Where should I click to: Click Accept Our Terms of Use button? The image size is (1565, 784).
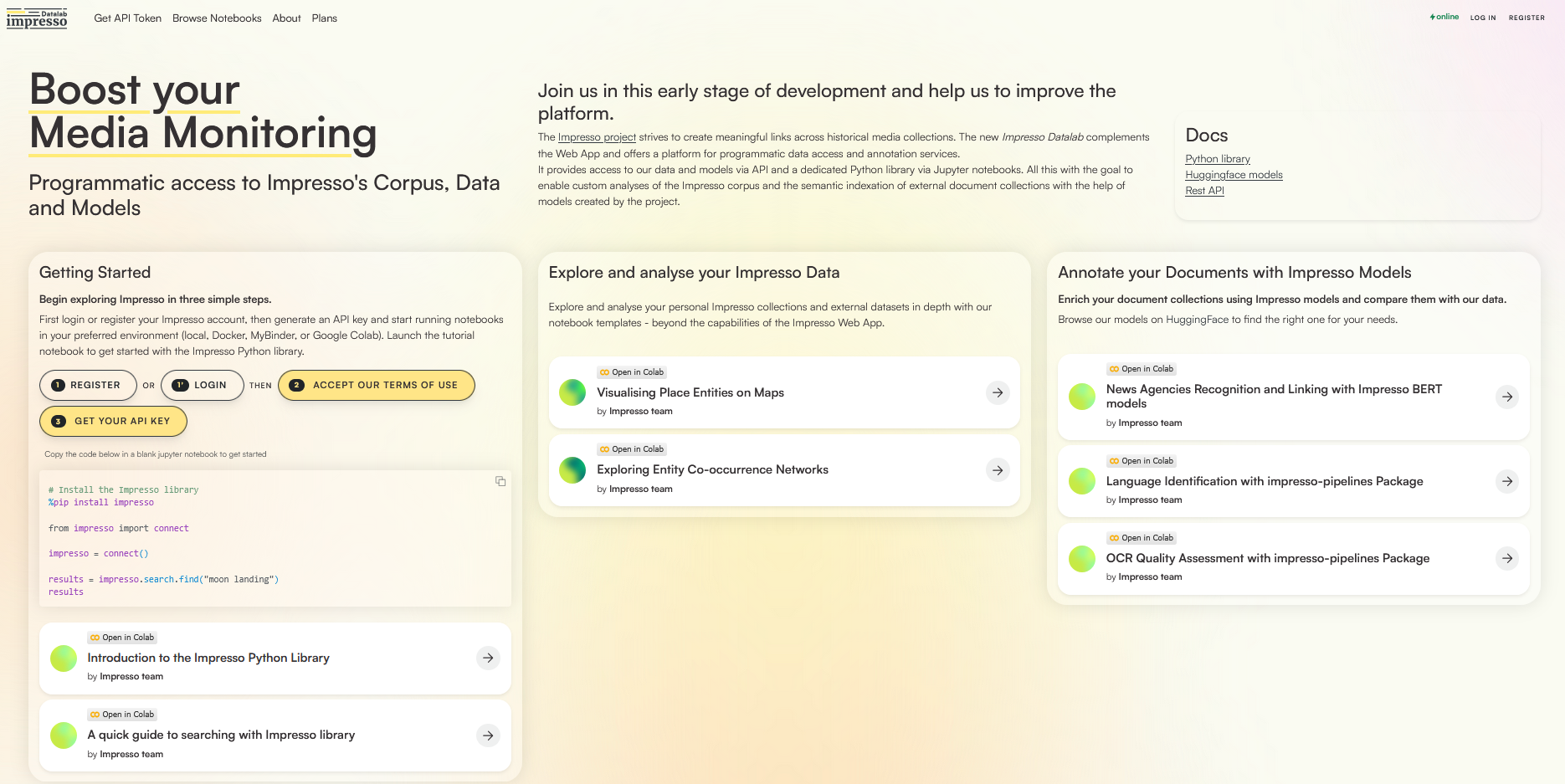tap(377, 386)
